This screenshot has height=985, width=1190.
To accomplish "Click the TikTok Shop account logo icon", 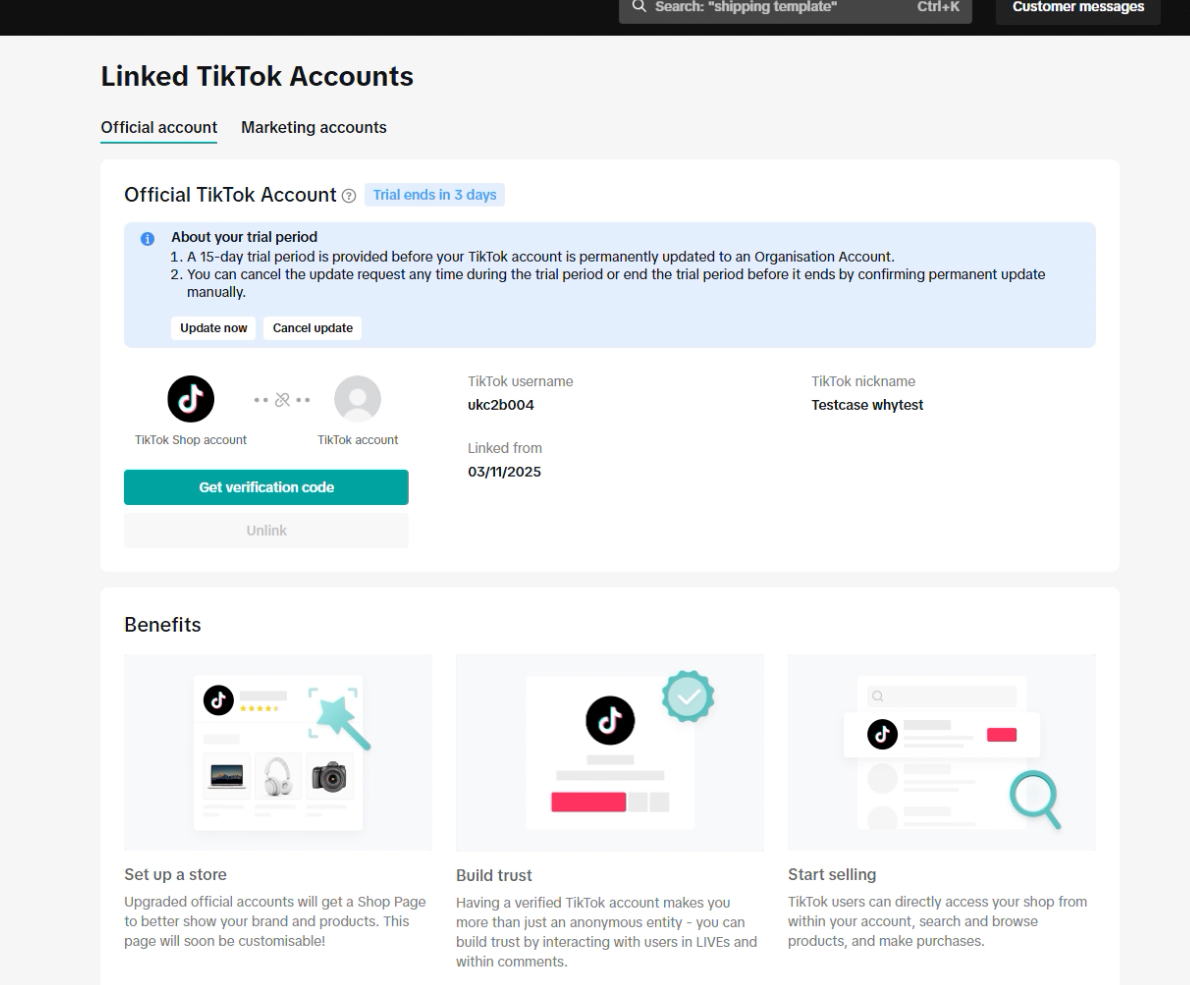I will (x=190, y=400).
